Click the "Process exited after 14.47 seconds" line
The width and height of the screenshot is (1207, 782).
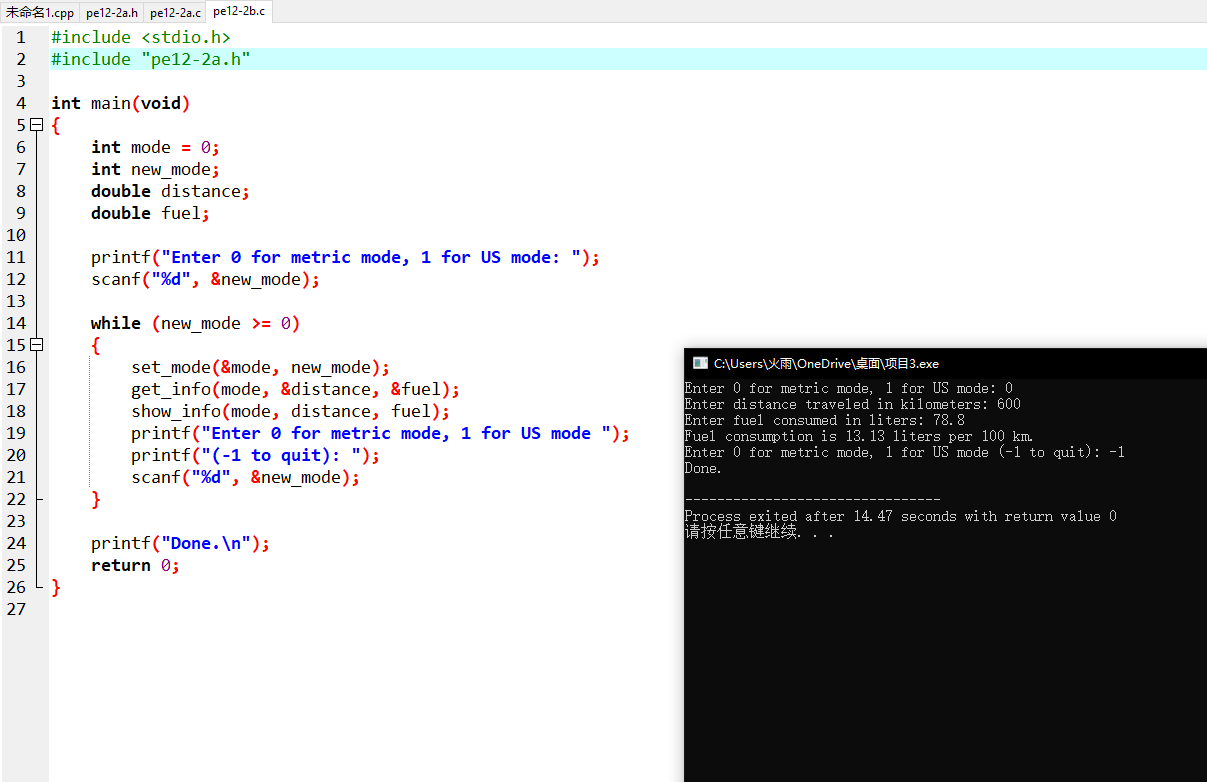900,516
